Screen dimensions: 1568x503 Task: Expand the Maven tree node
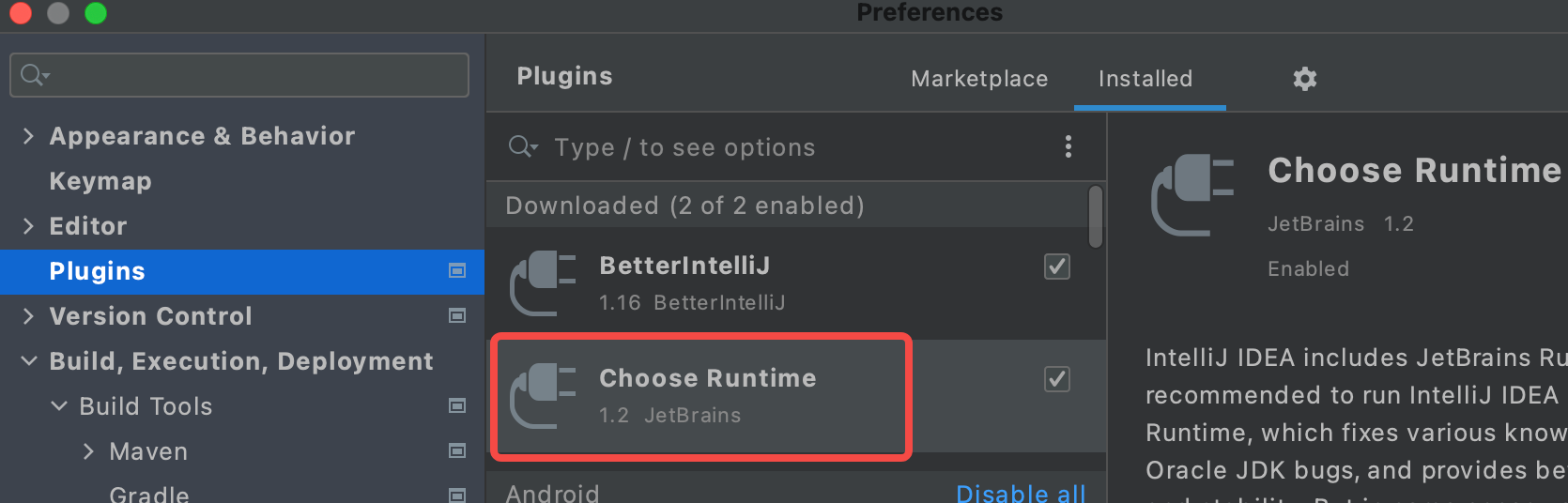(x=88, y=451)
